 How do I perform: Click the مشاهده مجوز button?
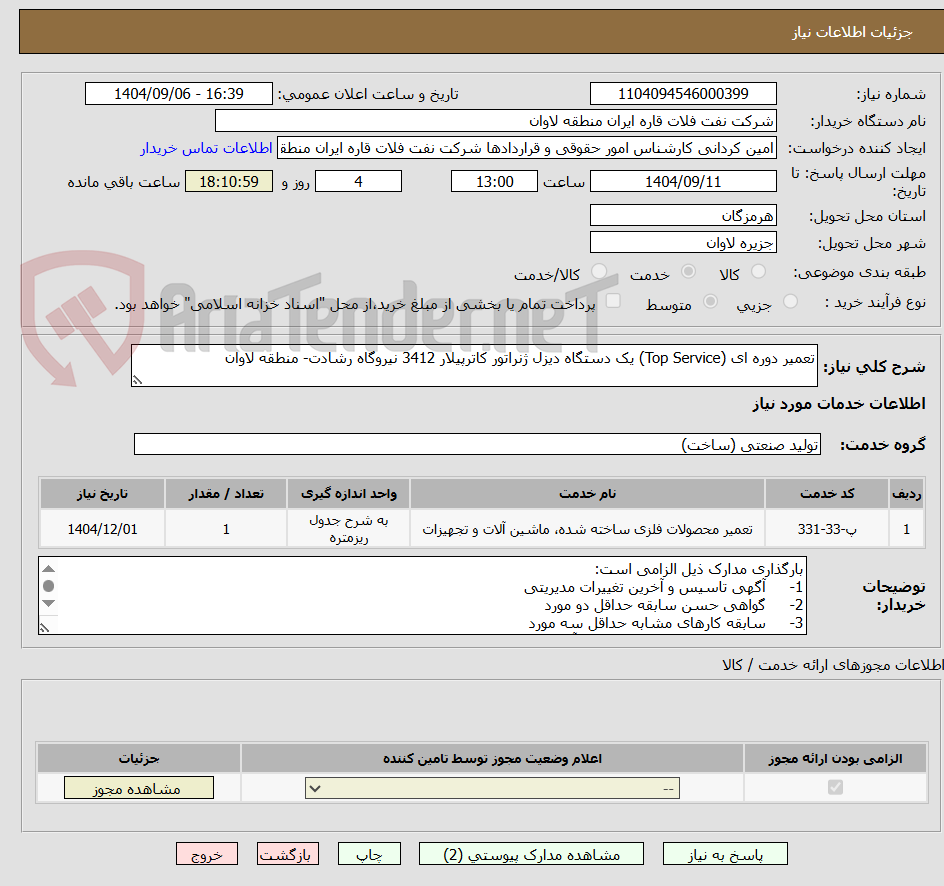pyautogui.click(x=138, y=788)
